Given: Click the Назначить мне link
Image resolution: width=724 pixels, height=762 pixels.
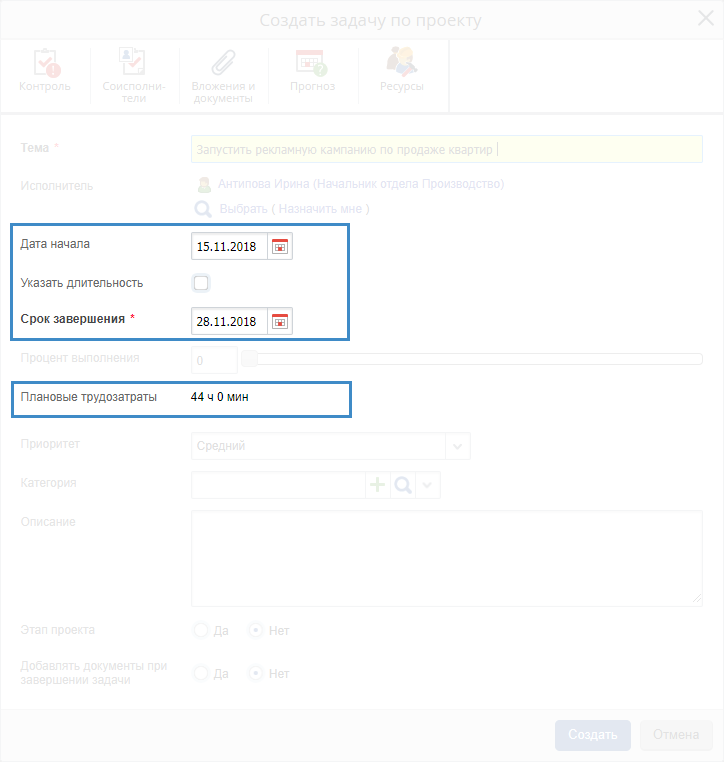Looking at the screenshot, I should click(x=324, y=209).
